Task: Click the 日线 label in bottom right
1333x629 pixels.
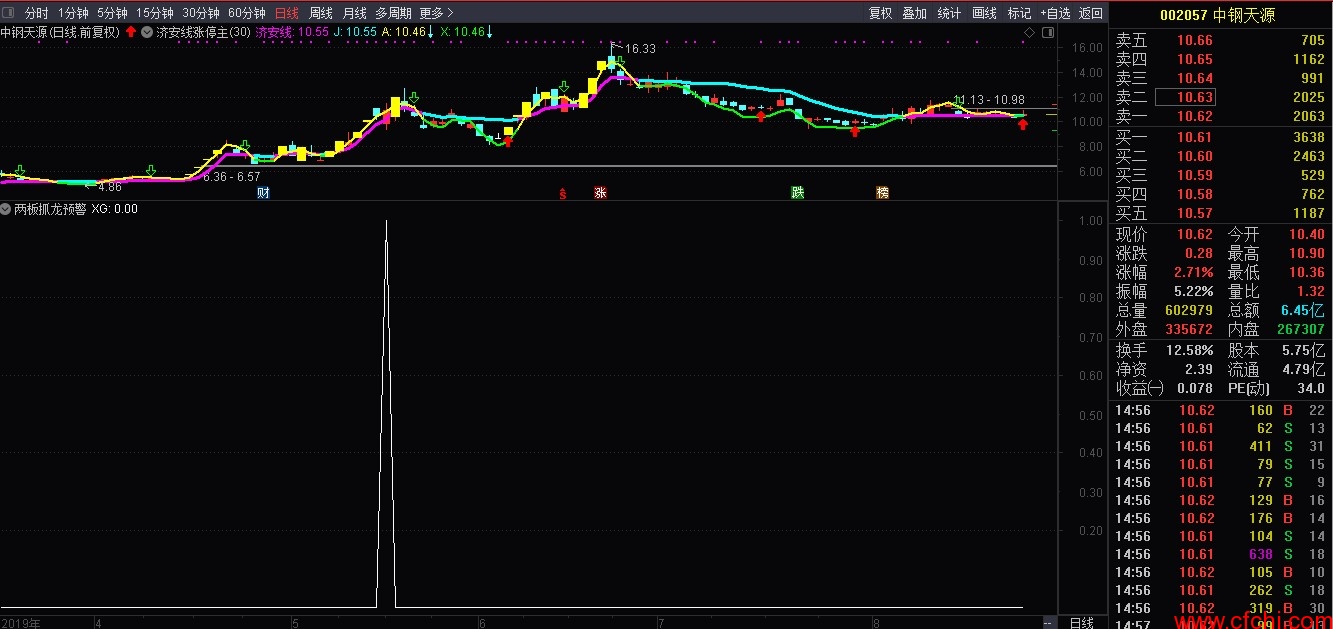Action: point(1082,622)
